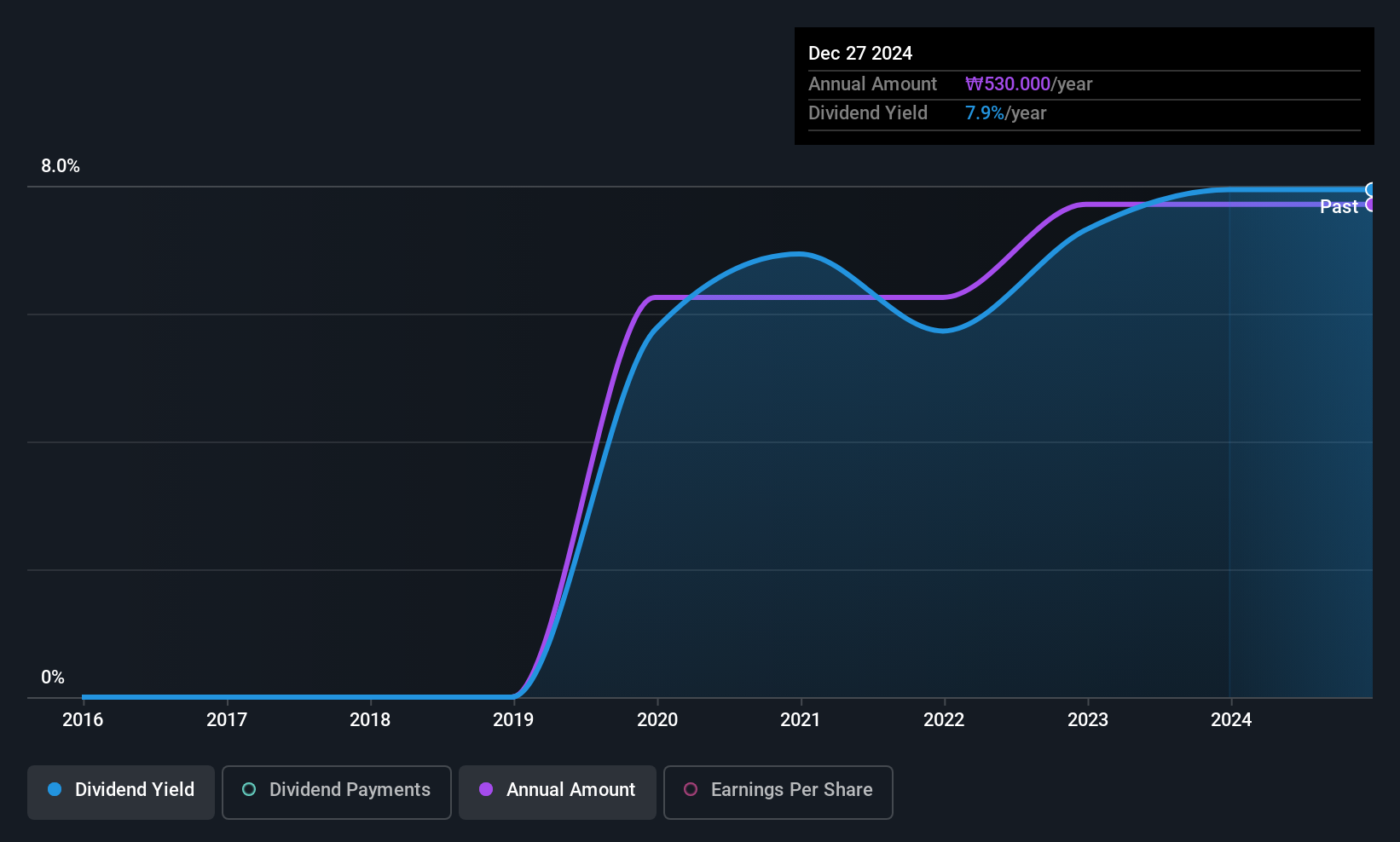Viewport: 1400px width, 842px height.
Task: Click the 2023 axis label
Action: (x=1088, y=720)
